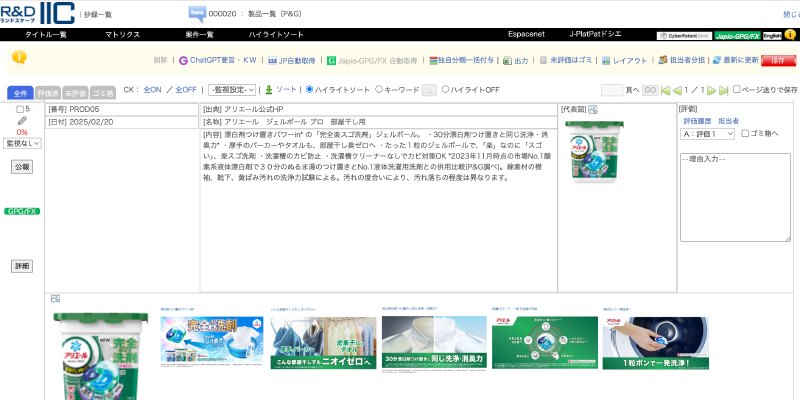The image size is (800, 400).
Task: Click the GO page button
Action: 649,90
